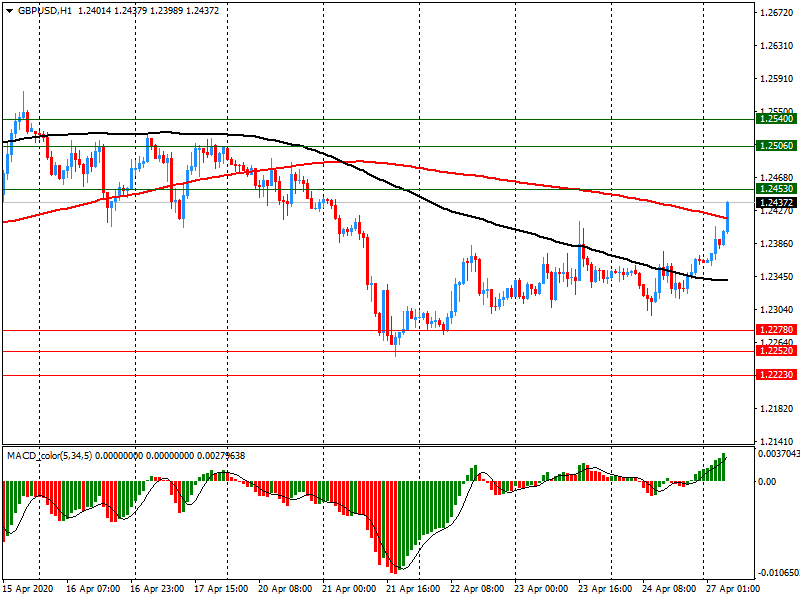The image size is (800, 600).
Task: Click the 21 Apr 16:00 time axis label
Action: [413, 589]
